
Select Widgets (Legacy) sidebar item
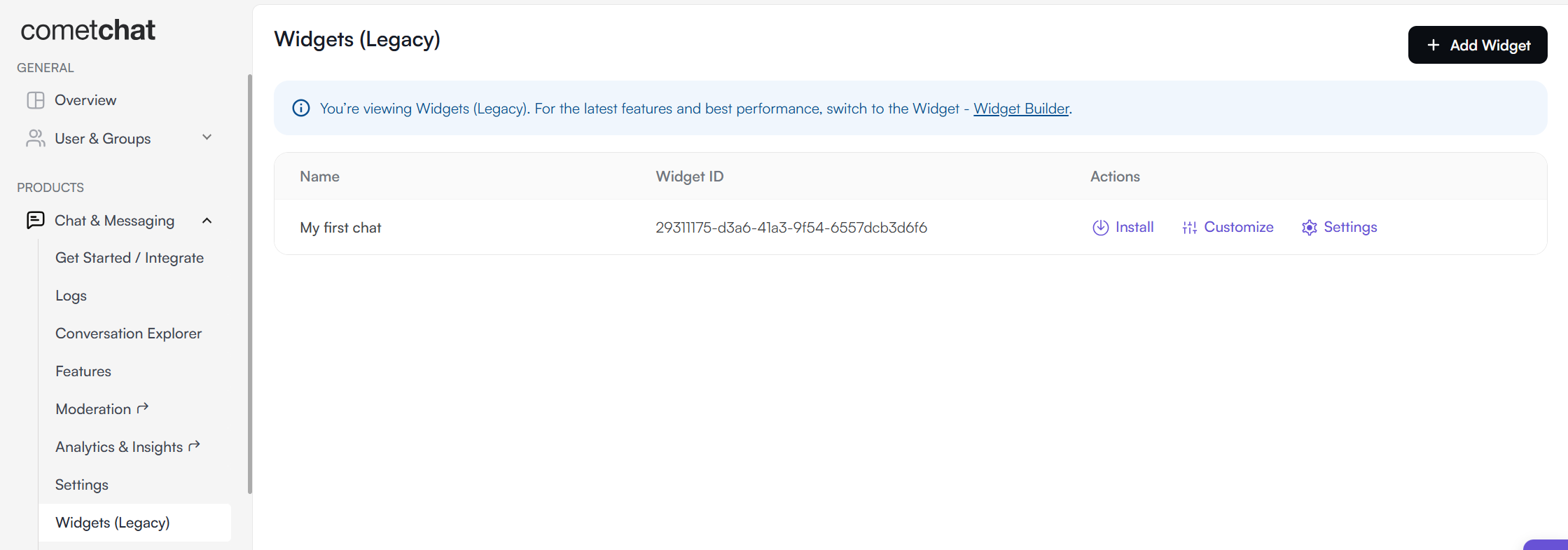[x=134, y=523]
